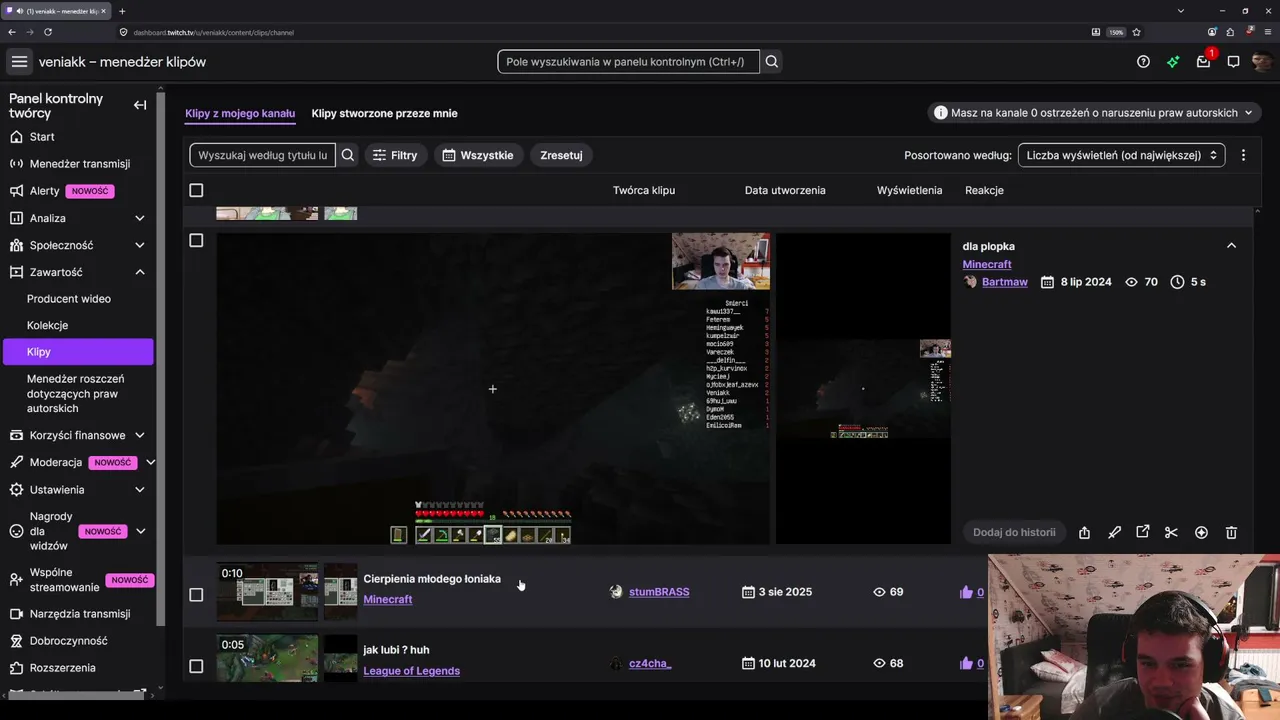The width and height of the screenshot is (1280, 720).
Task: Click the Wyszukaj według tytułu search field
Action: pos(263,155)
